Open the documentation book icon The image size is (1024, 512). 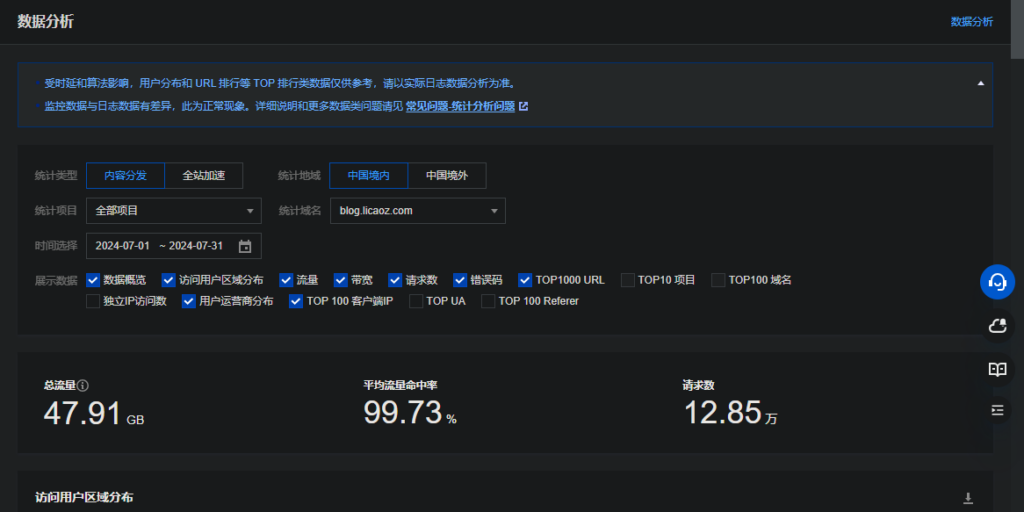pos(997,370)
